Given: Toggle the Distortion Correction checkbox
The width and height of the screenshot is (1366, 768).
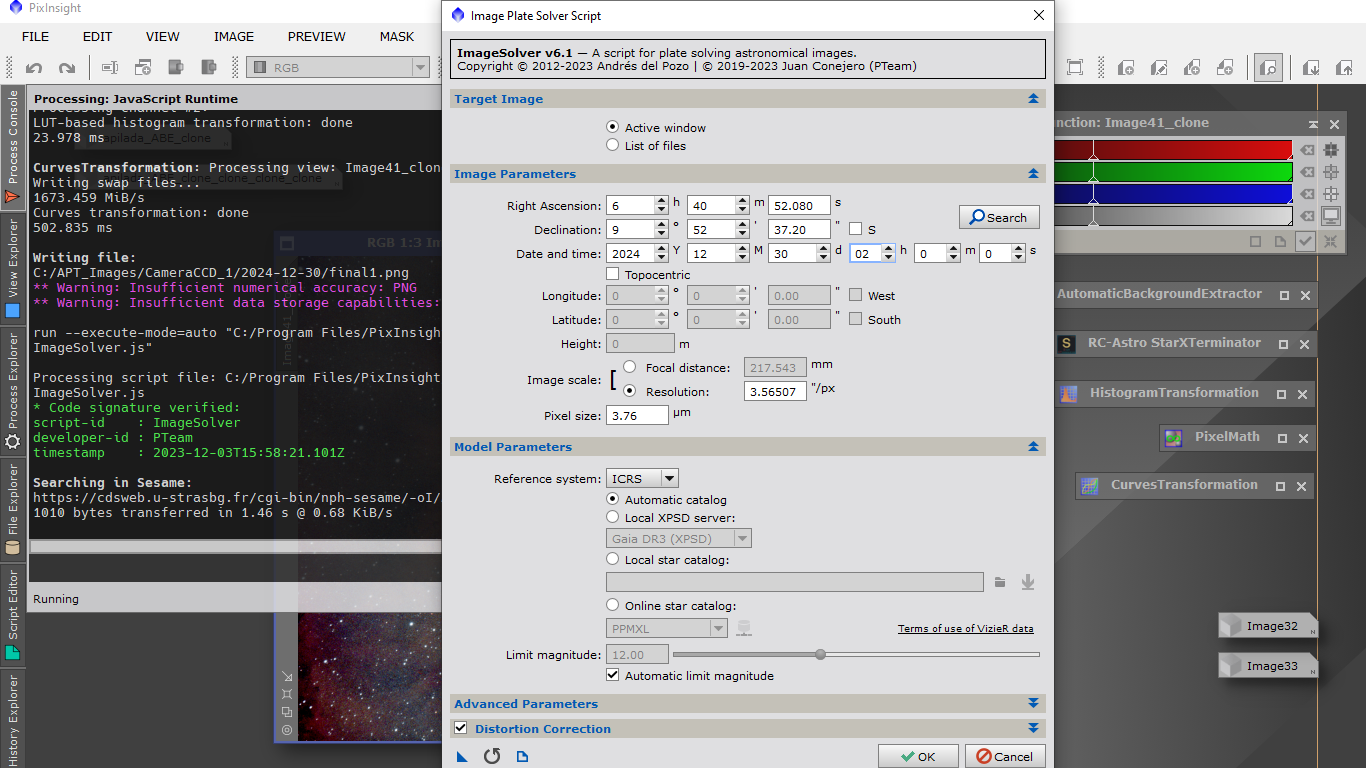Looking at the screenshot, I should click(461, 728).
